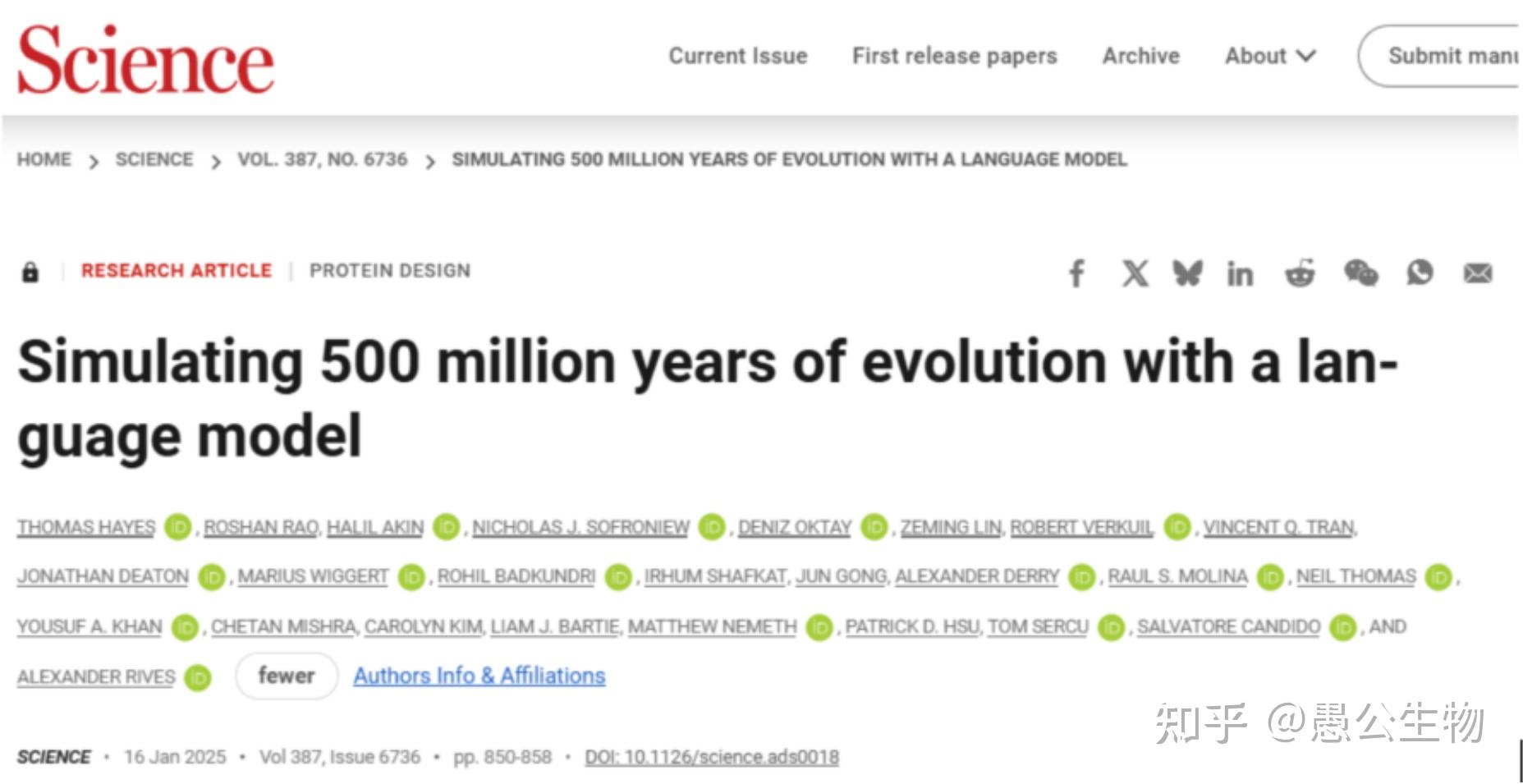Post the article to Reddit
1523x784 pixels.
(1299, 274)
